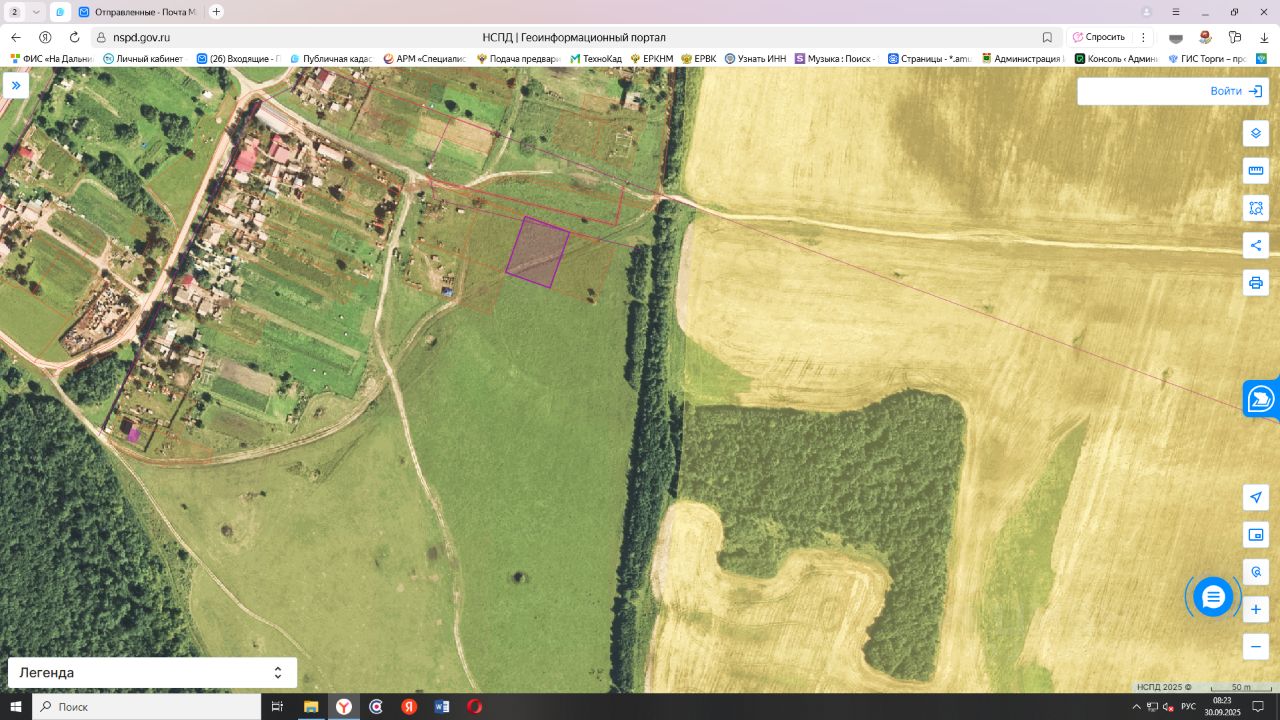Open a new browser tab

click(216, 12)
